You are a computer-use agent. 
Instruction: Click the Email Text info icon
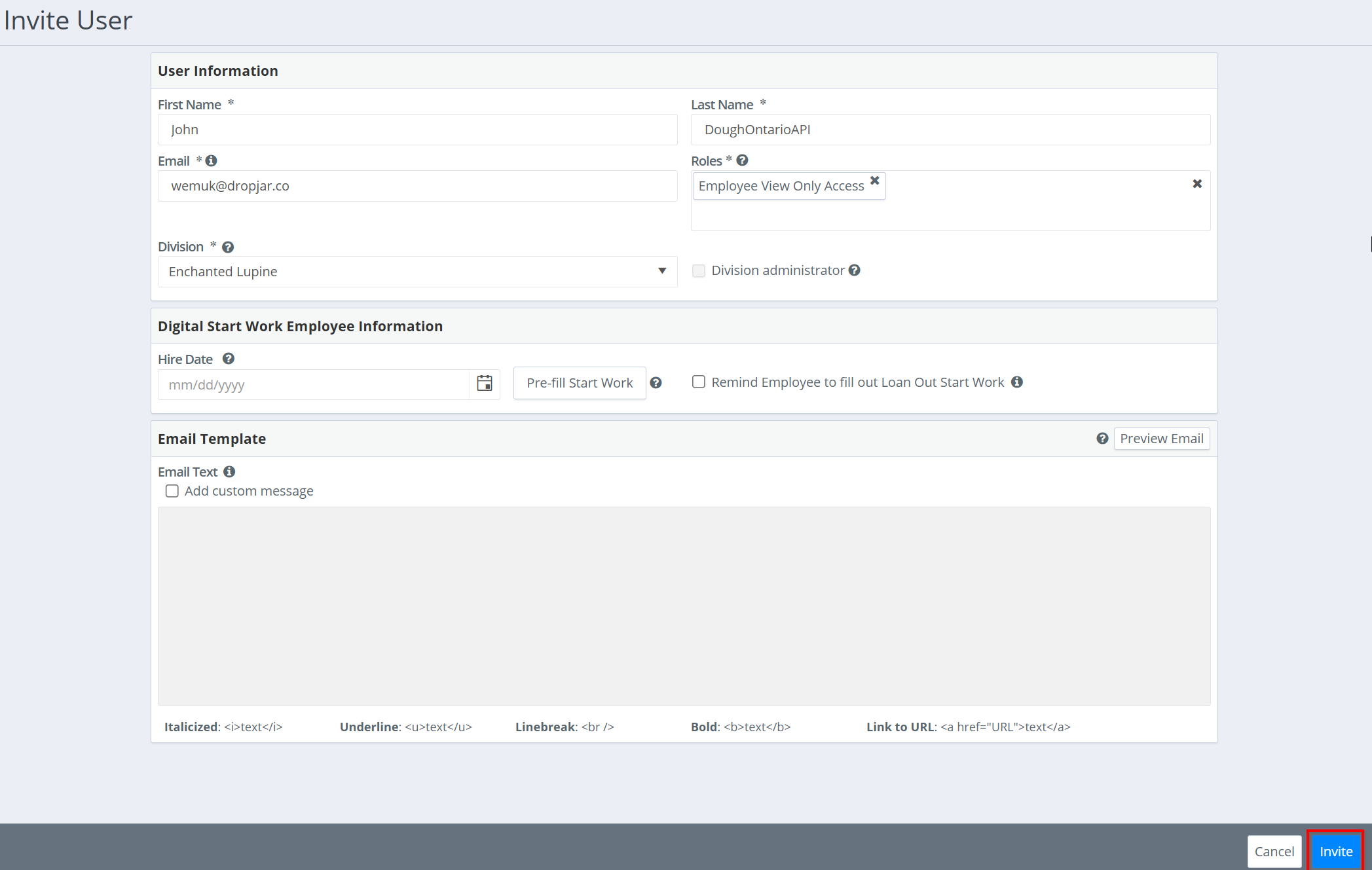click(229, 471)
